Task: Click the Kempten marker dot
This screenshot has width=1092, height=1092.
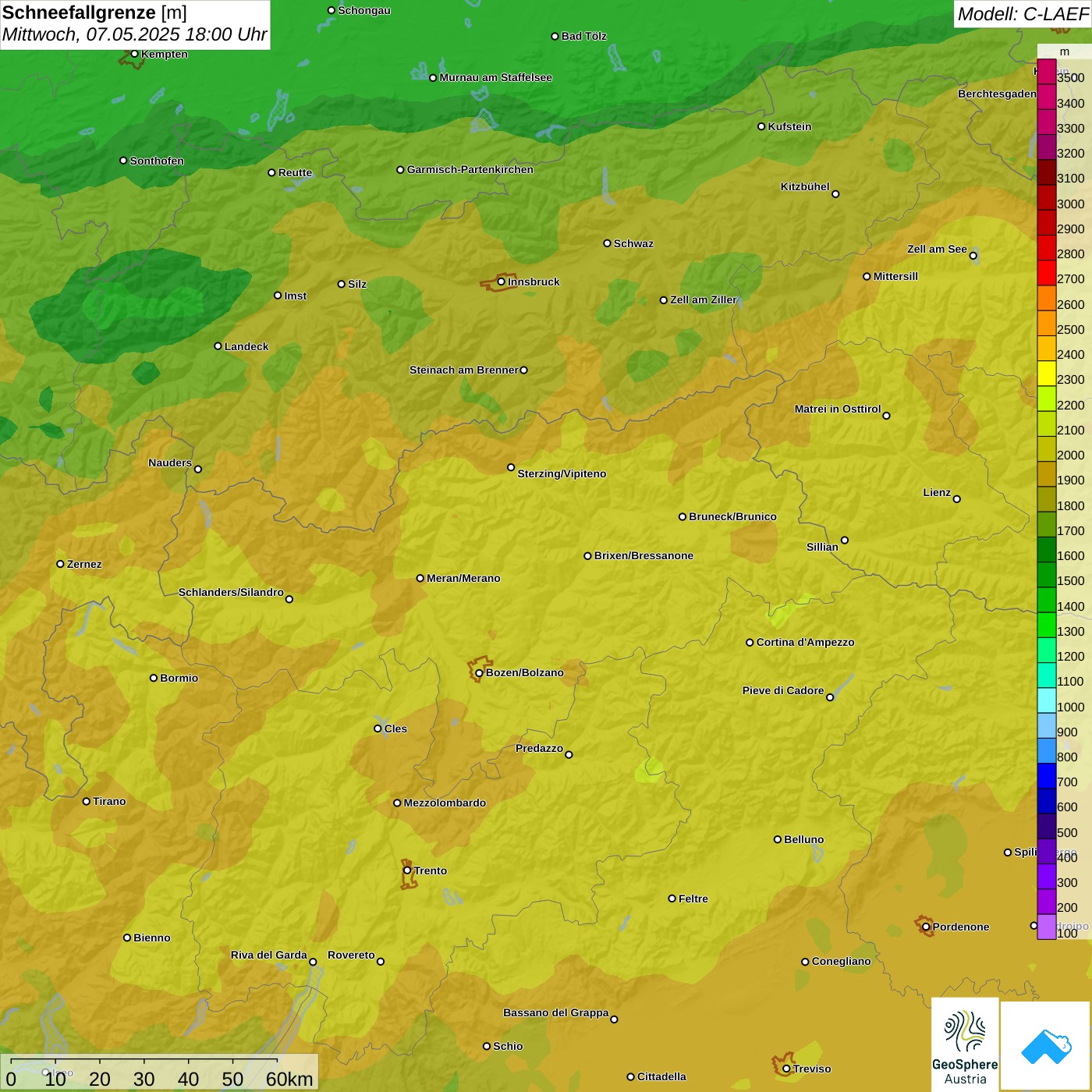Action: pos(134,54)
